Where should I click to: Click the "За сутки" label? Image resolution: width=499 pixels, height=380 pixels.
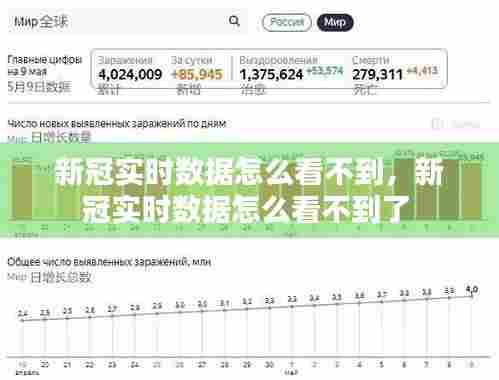click(192, 60)
